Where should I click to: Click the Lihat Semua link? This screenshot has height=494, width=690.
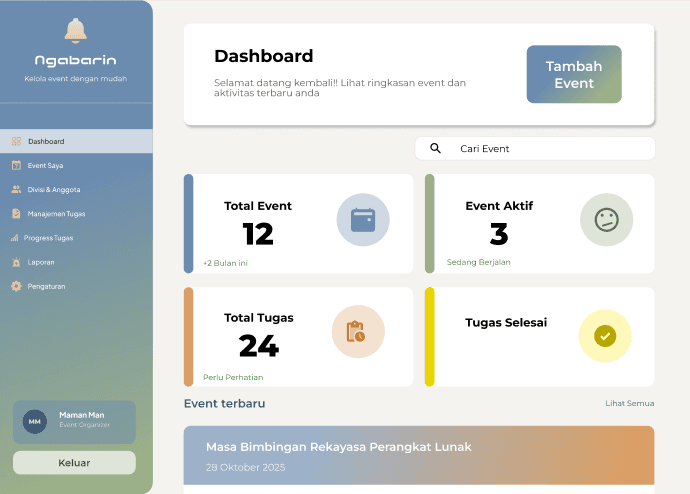630,403
